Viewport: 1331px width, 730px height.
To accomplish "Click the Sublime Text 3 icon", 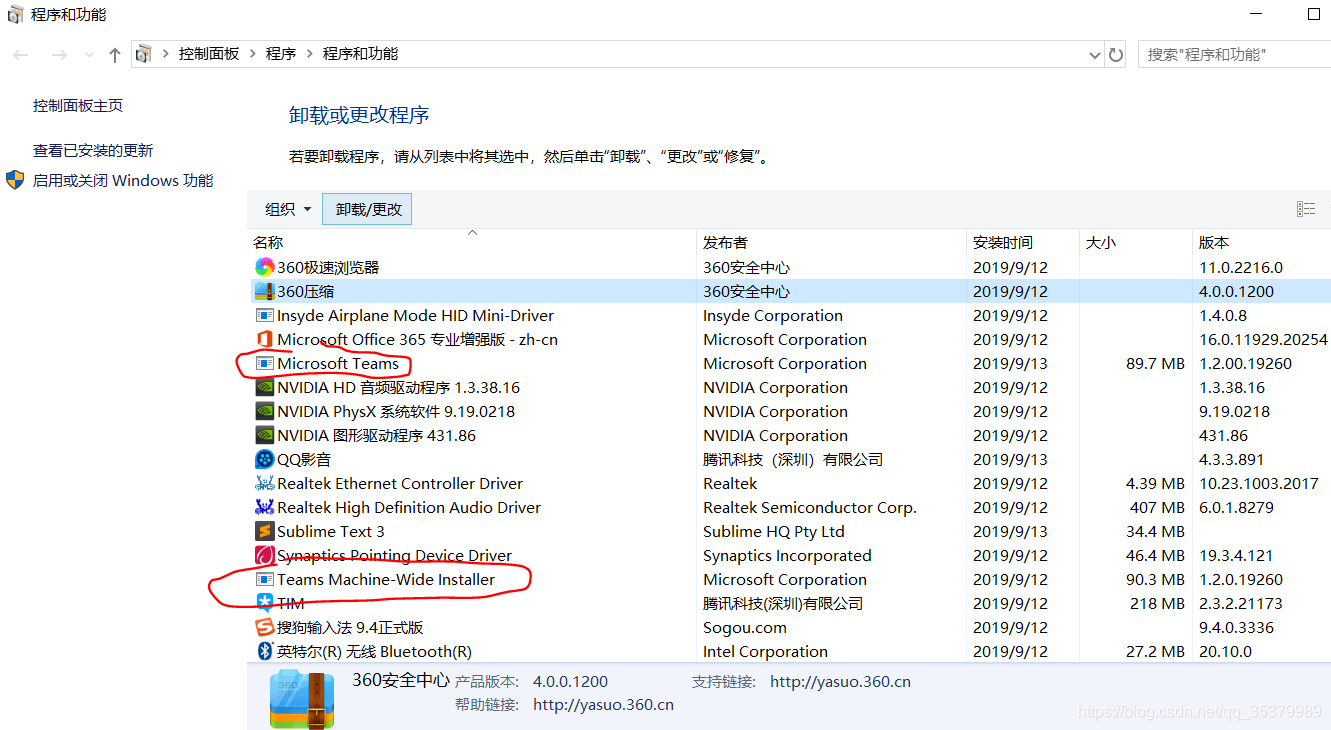I will [264, 531].
